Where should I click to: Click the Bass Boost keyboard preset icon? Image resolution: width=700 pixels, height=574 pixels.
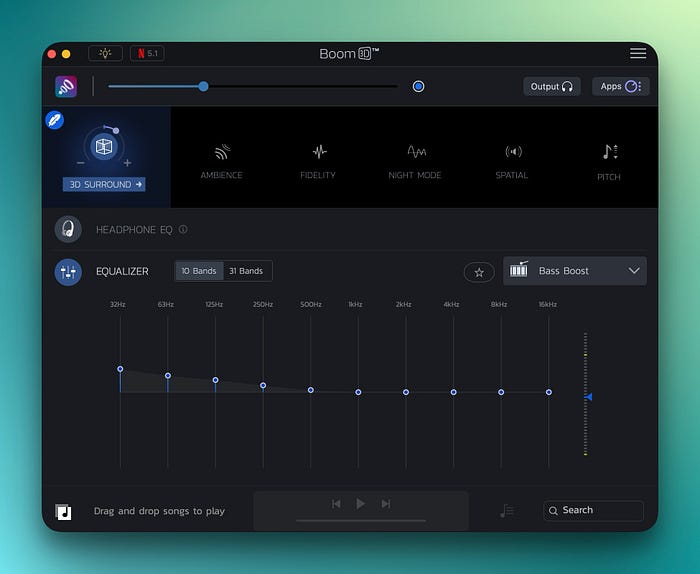click(x=519, y=269)
